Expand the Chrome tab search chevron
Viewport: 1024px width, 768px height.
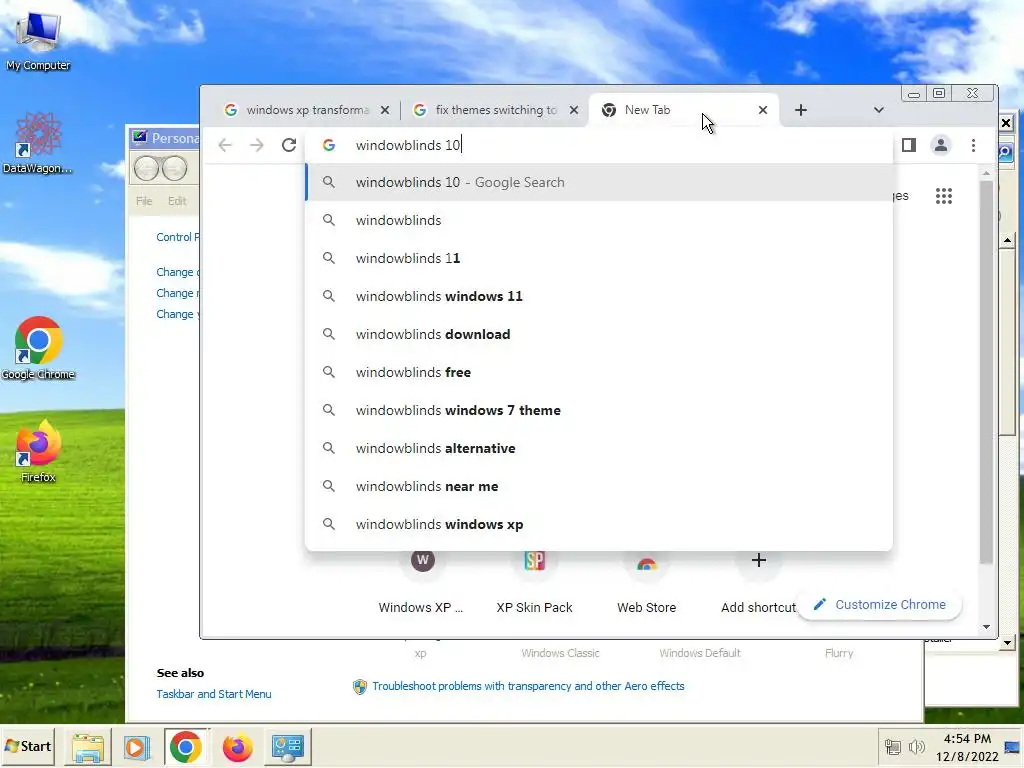[x=878, y=110]
